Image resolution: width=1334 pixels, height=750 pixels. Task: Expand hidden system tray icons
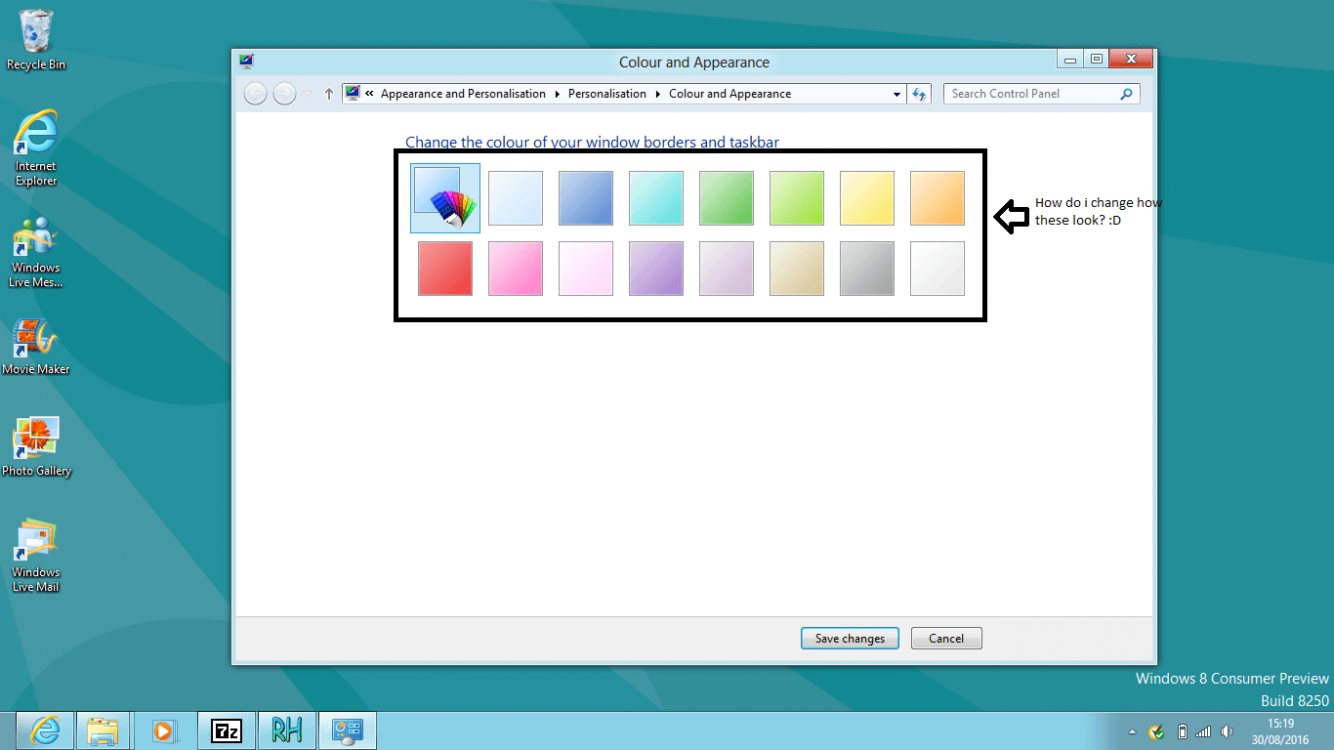click(1131, 731)
